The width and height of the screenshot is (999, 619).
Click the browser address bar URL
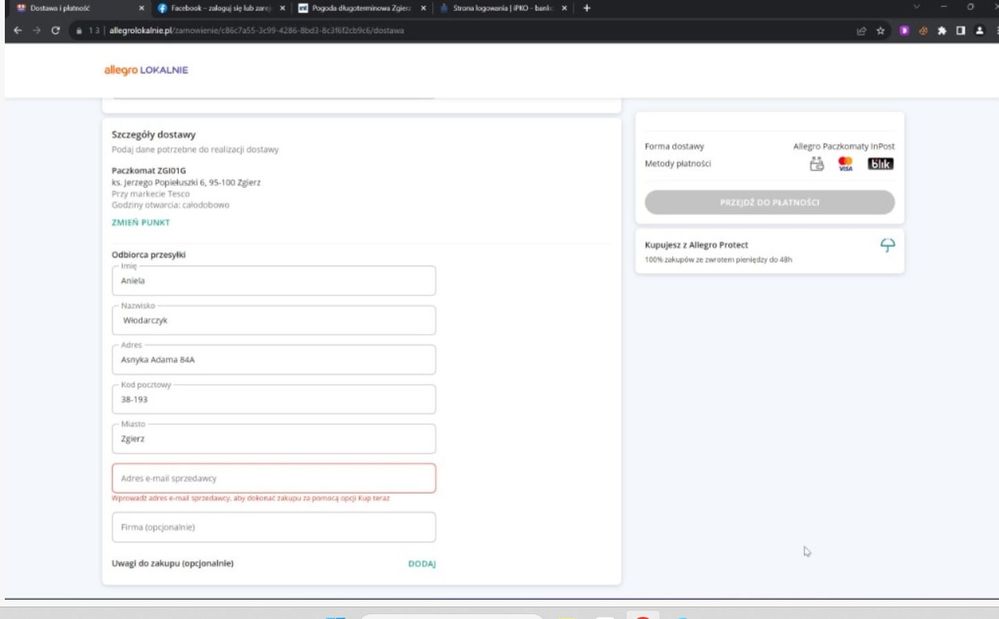coord(256,31)
